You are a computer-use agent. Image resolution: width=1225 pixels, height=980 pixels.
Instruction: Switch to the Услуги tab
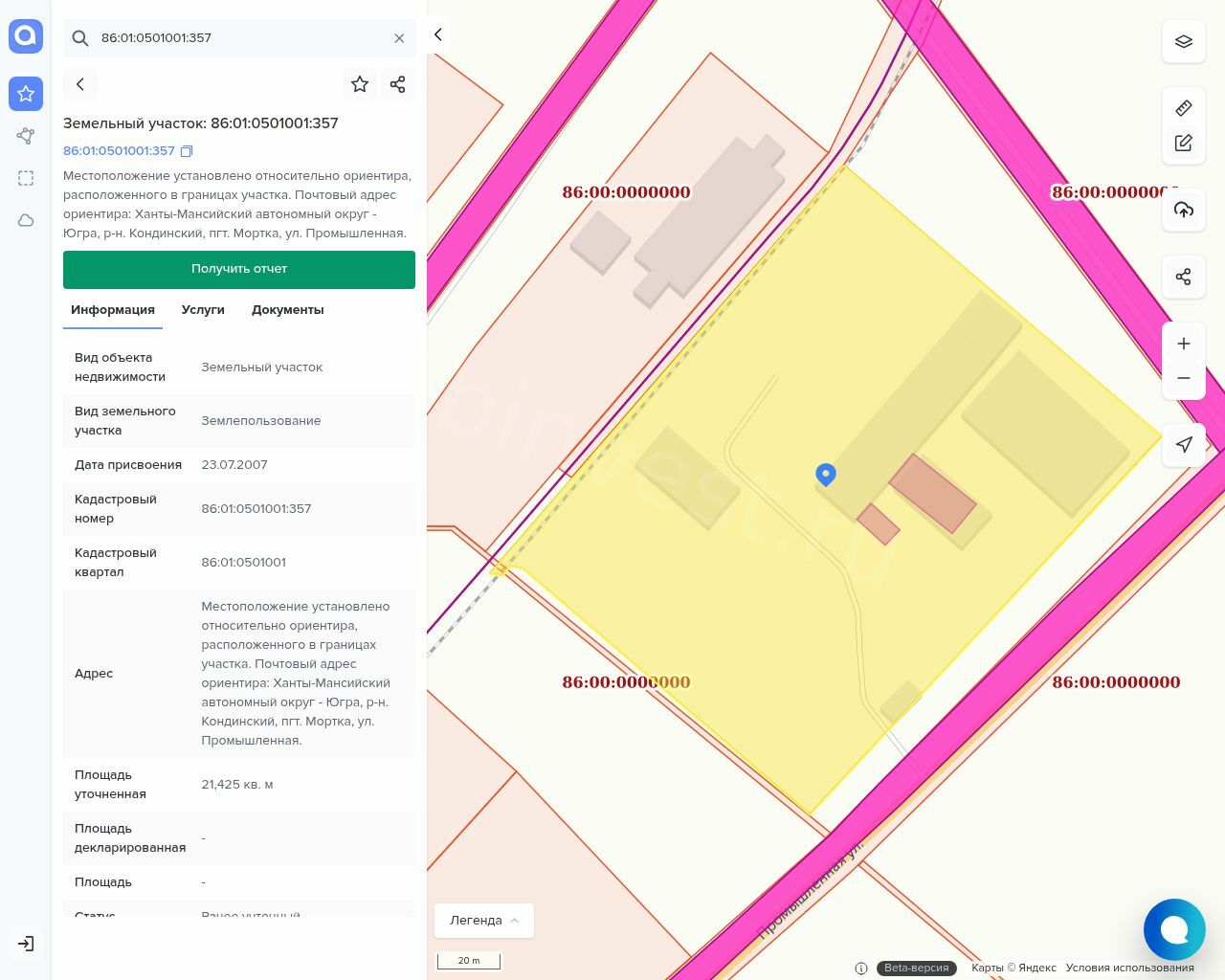203,310
